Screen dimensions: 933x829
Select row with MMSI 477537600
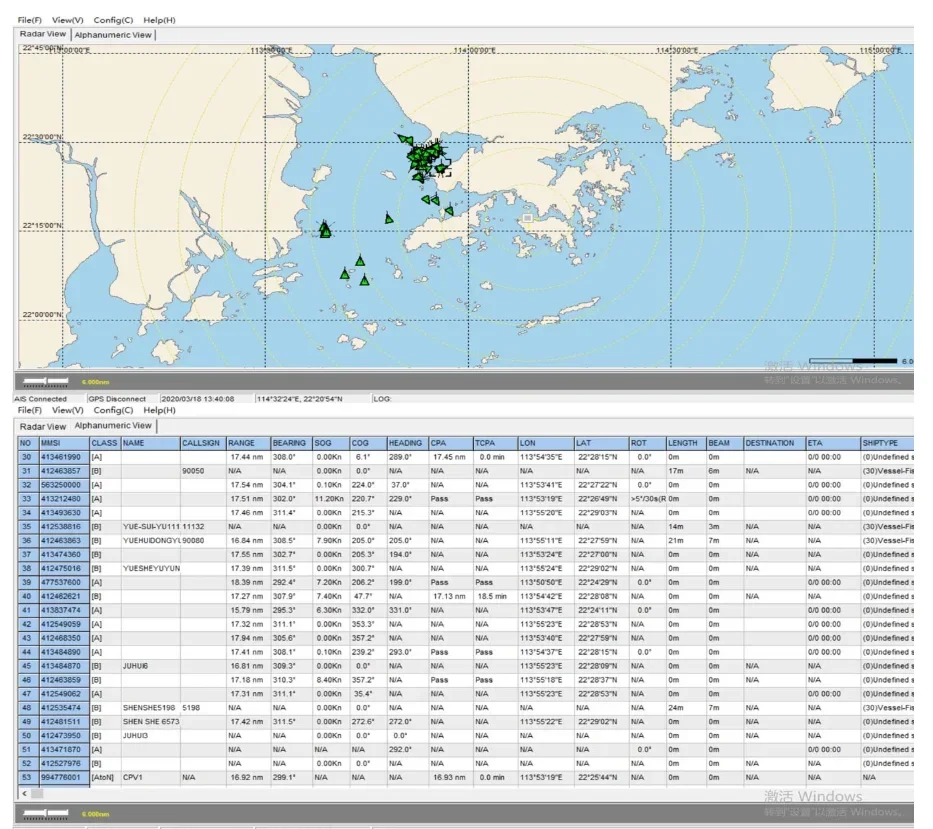pyautogui.click(x=466, y=582)
